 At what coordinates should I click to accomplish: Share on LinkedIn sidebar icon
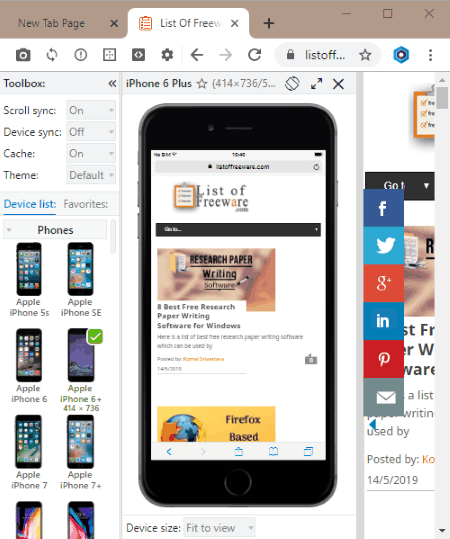(383, 321)
